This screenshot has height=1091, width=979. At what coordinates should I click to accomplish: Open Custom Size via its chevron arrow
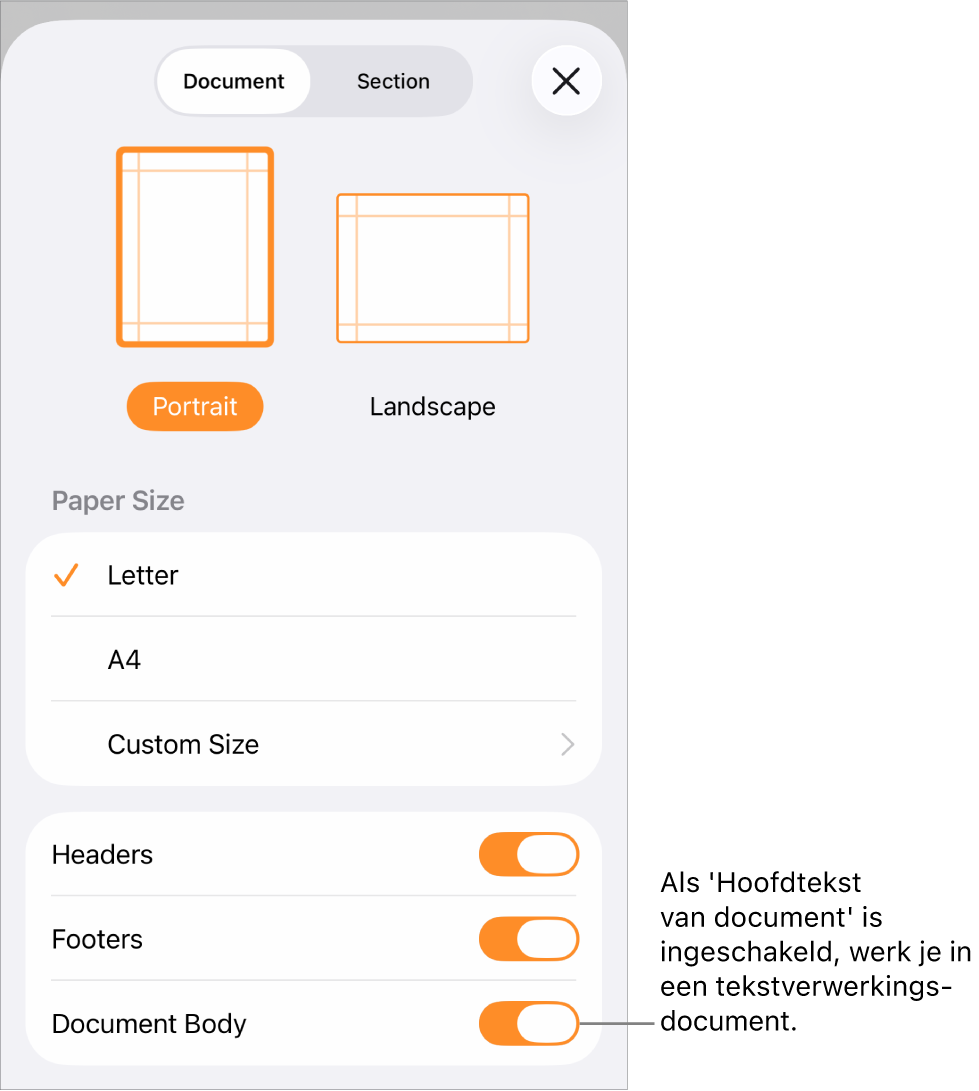(568, 744)
